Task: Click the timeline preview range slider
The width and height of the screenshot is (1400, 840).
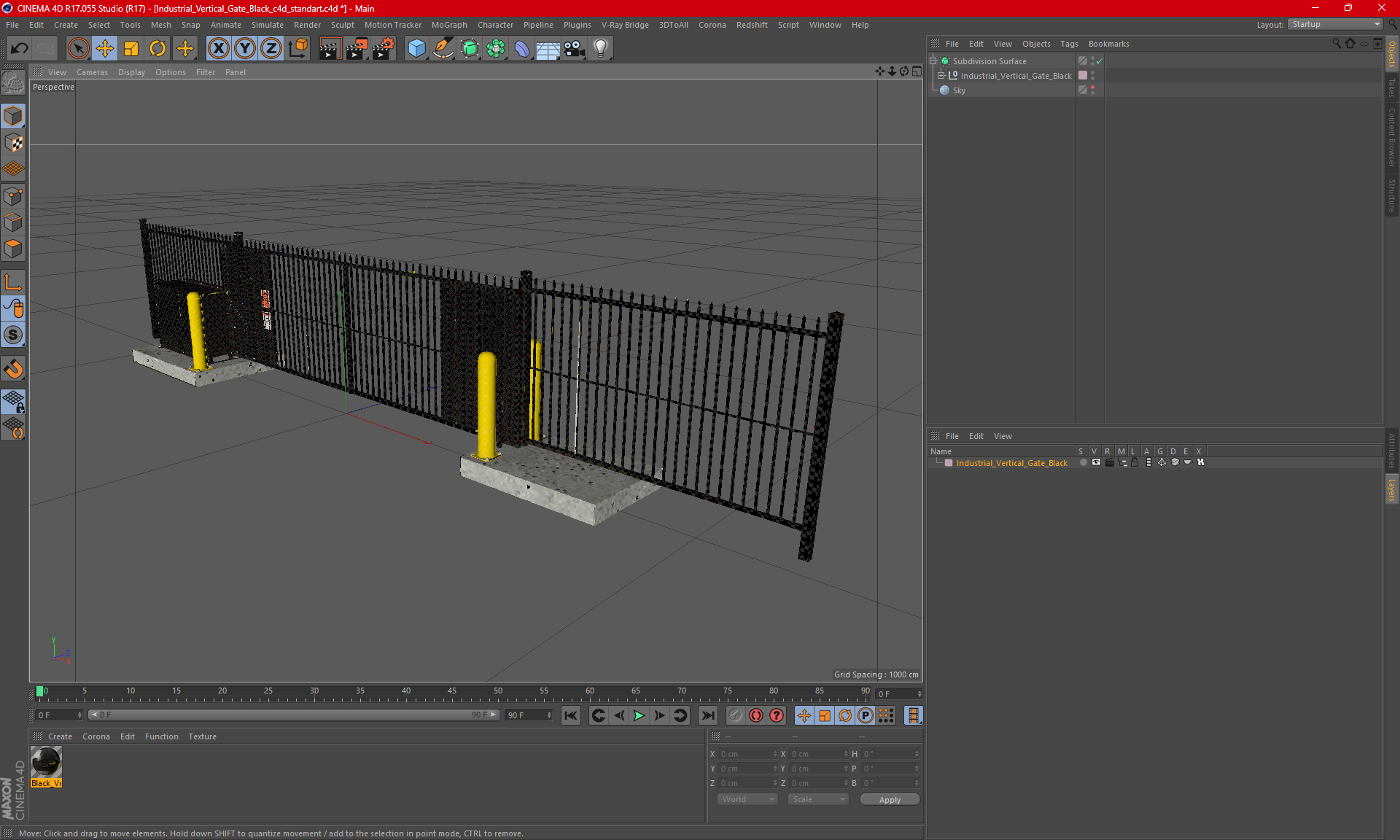Action: click(294, 715)
